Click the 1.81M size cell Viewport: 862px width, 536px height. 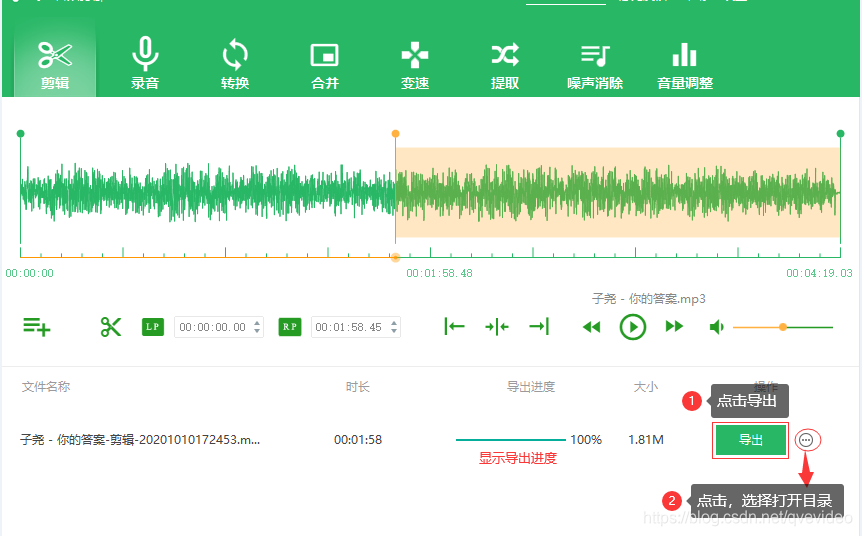coord(646,440)
